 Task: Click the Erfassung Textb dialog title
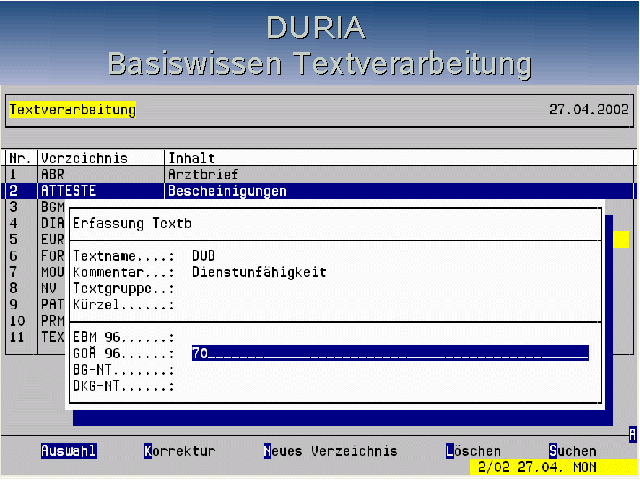[132, 223]
